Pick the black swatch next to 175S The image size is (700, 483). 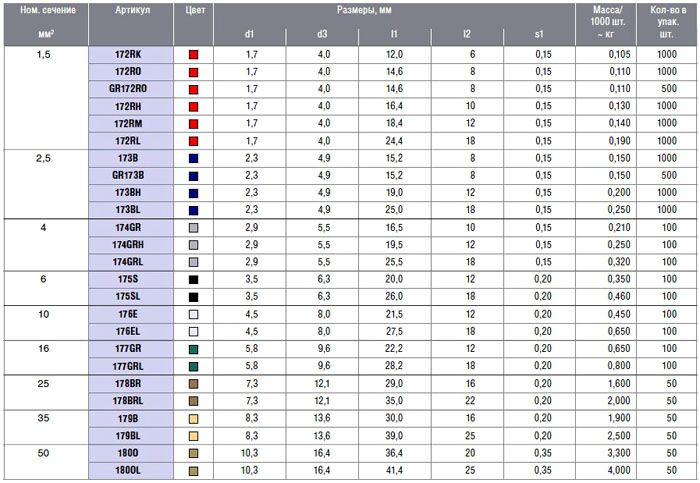point(194,280)
